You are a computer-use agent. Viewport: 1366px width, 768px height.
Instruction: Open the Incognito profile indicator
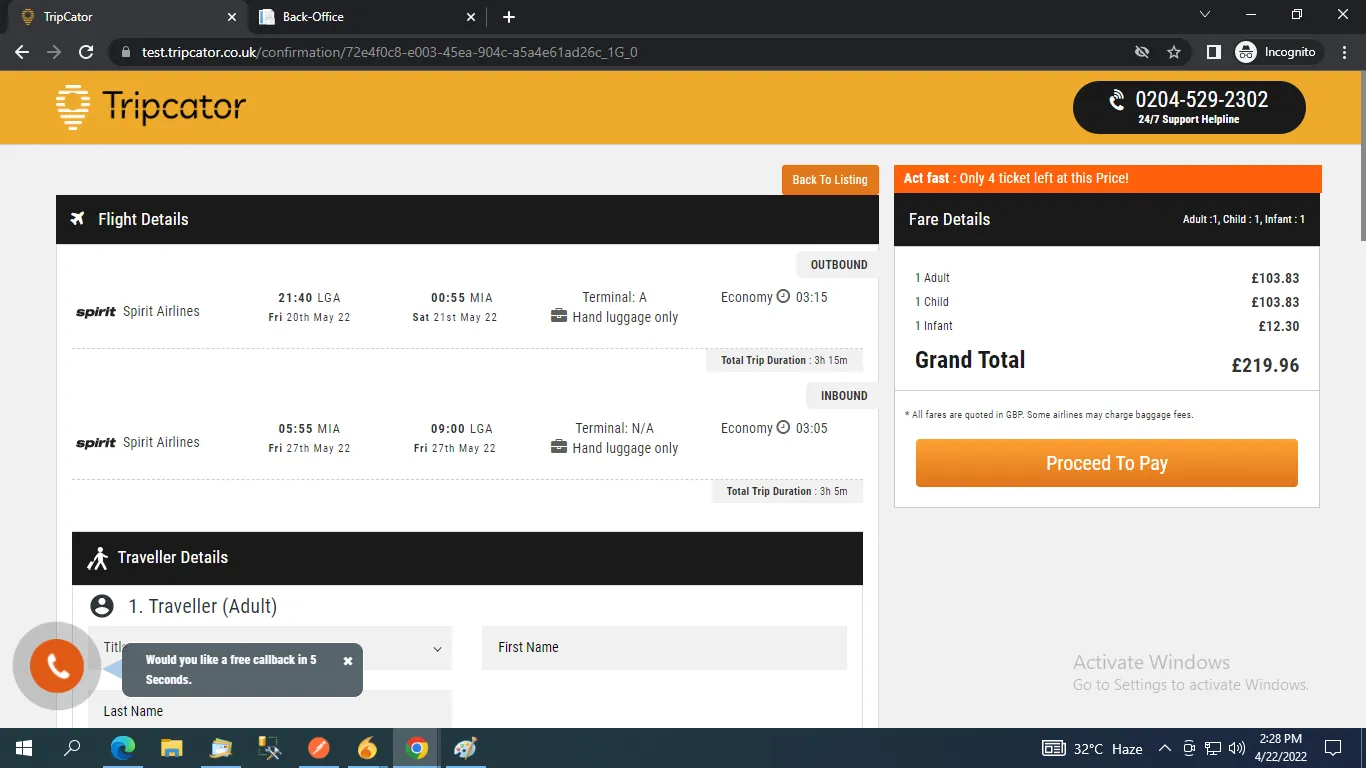click(x=1278, y=52)
